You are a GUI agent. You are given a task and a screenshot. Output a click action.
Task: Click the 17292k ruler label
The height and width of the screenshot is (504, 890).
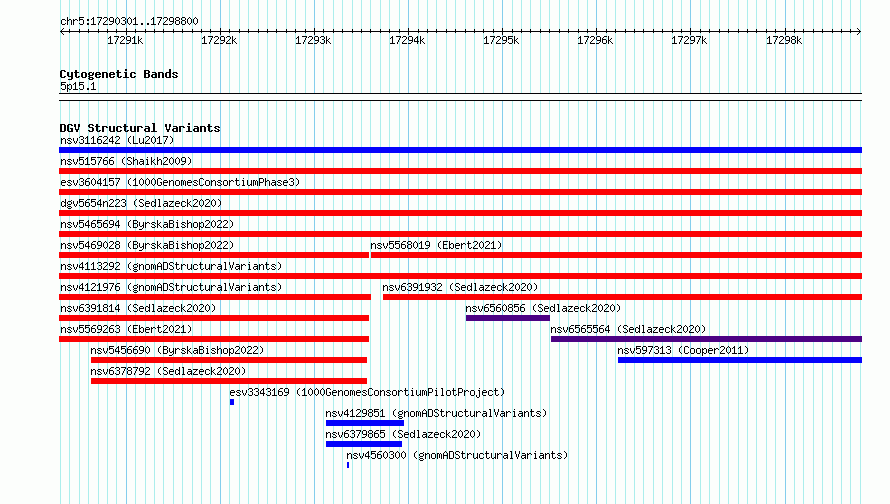(219, 40)
